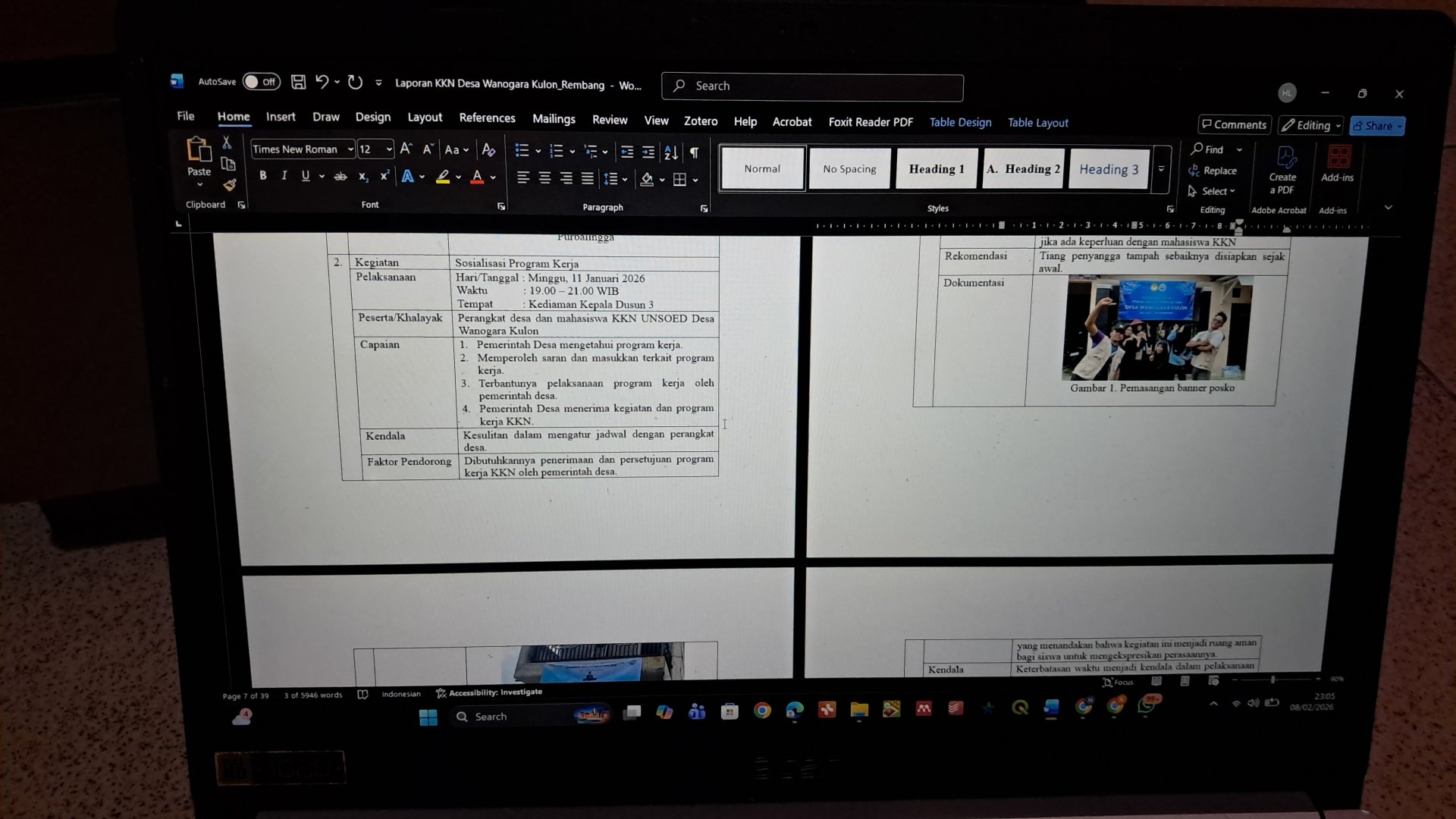This screenshot has height=819, width=1456.
Task: Open the Times New Roman font dropdown
Action: (x=350, y=149)
